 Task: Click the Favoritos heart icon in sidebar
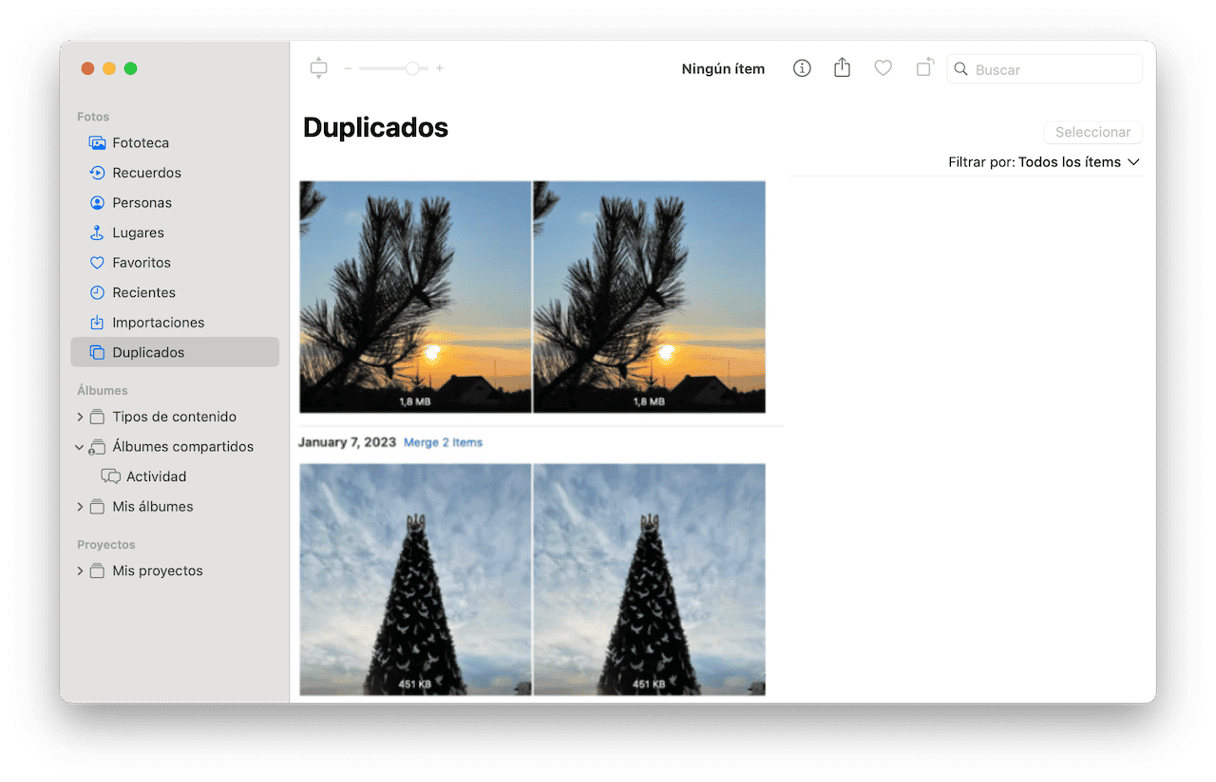[x=97, y=263]
